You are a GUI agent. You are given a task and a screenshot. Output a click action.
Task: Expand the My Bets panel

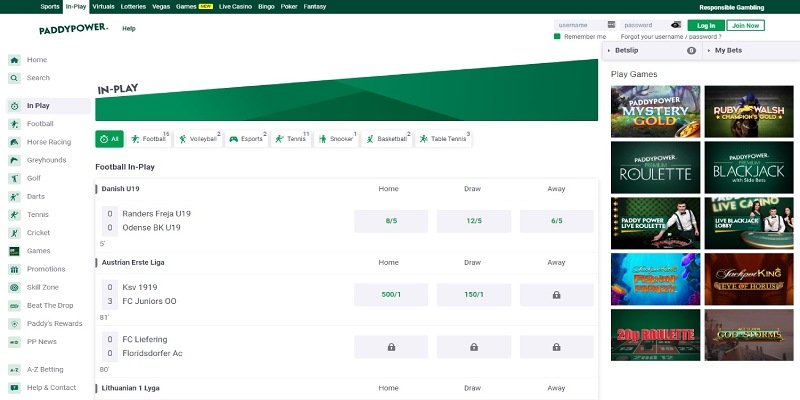point(751,51)
